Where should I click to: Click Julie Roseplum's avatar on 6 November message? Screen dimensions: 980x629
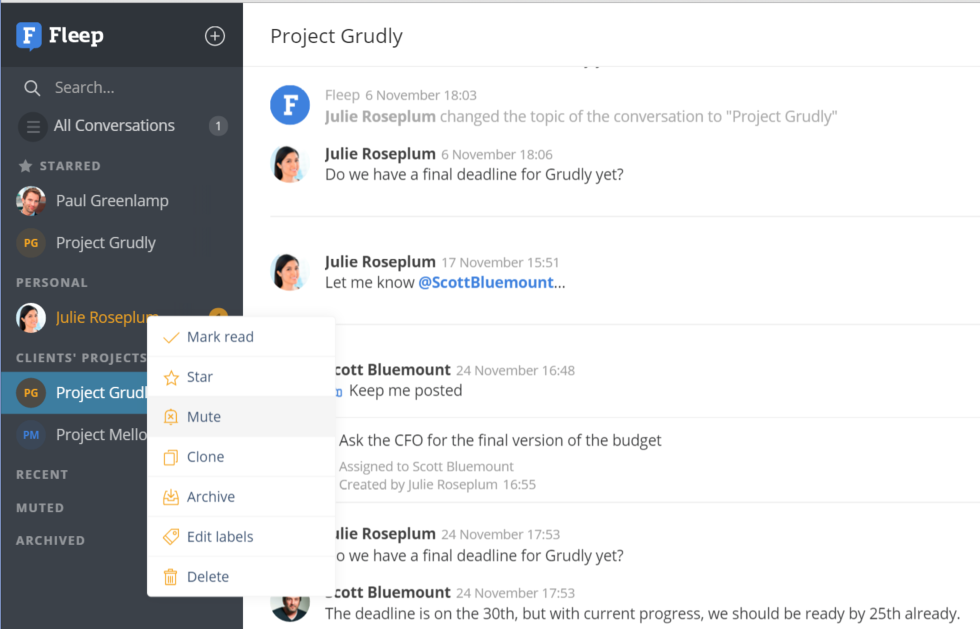289,164
